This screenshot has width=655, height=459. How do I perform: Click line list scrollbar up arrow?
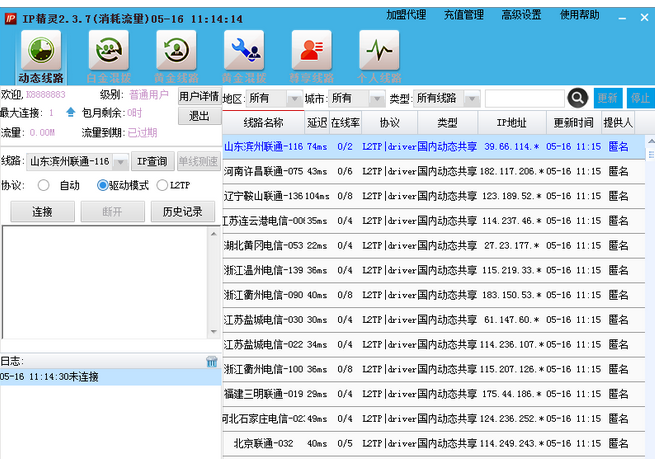[x=650, y=142]
